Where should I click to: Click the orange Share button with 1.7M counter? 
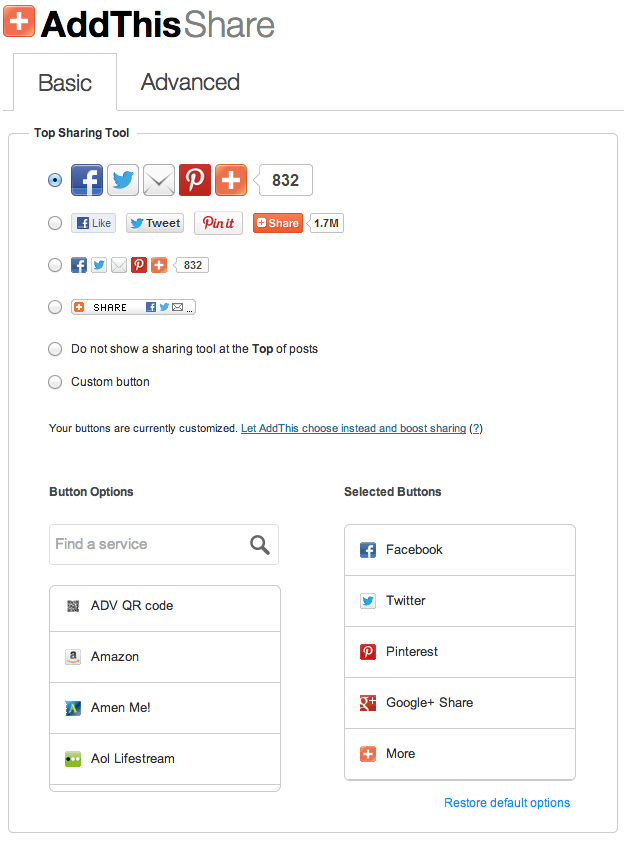(278, 223)
